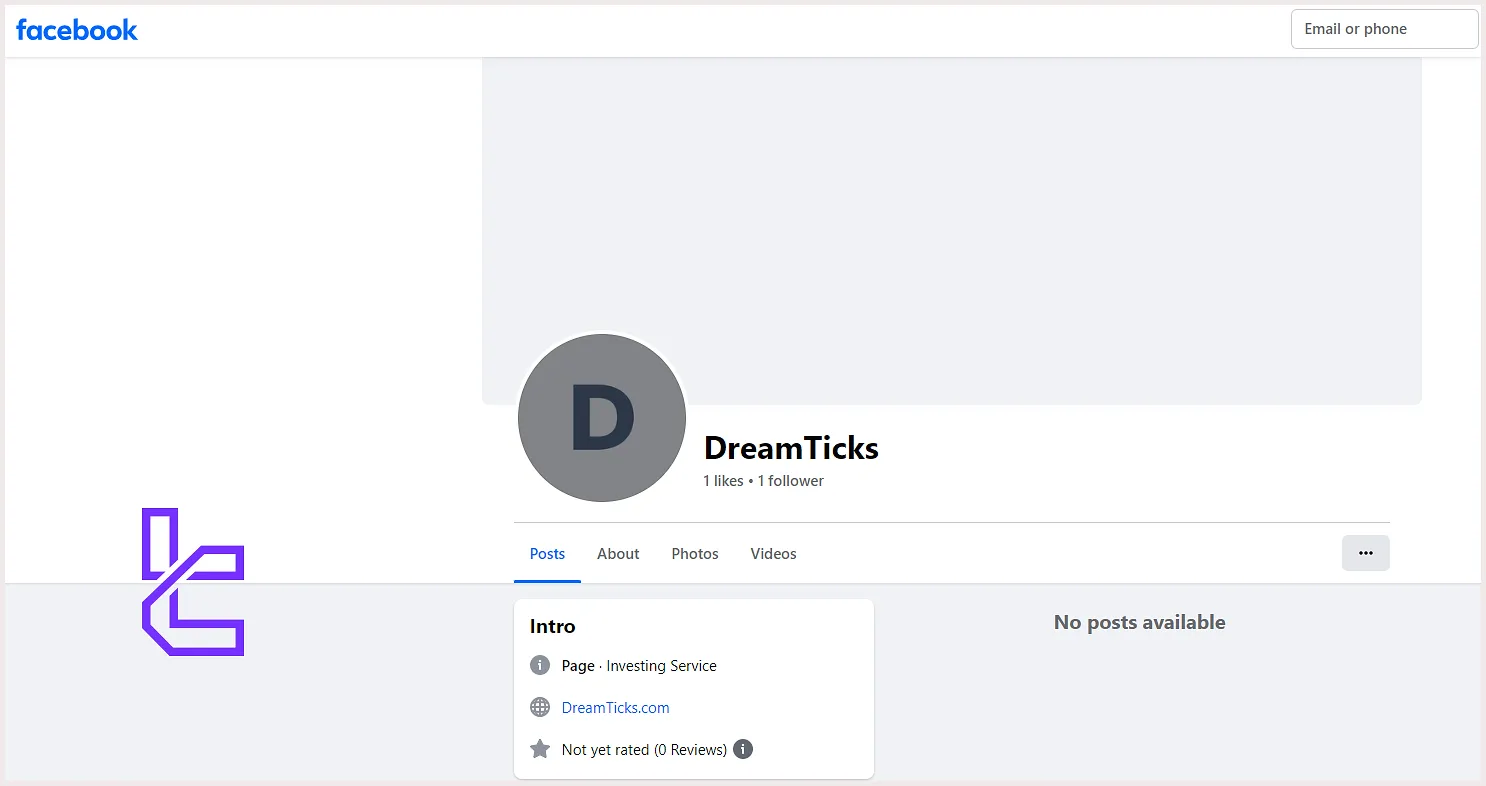Click the globe website icon
Image resolution: width=1486 pixels, height=786 pixels.
tap(540, 708)
